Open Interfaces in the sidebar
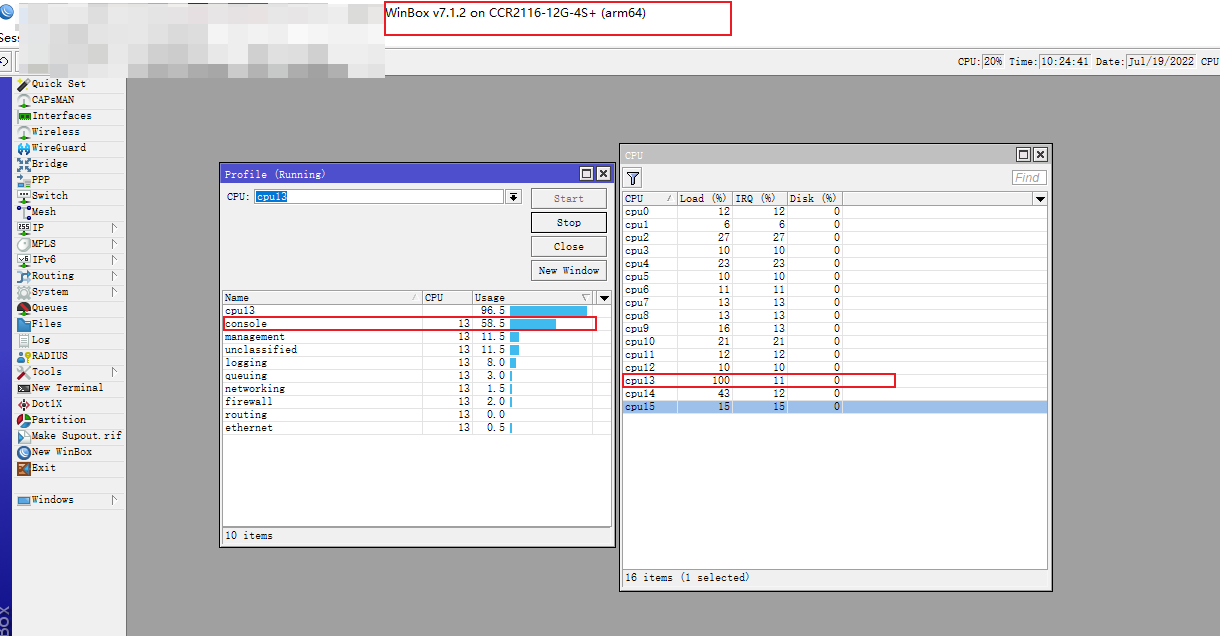The width and height of the screenshot is (1220, 636). coord(61,116)
